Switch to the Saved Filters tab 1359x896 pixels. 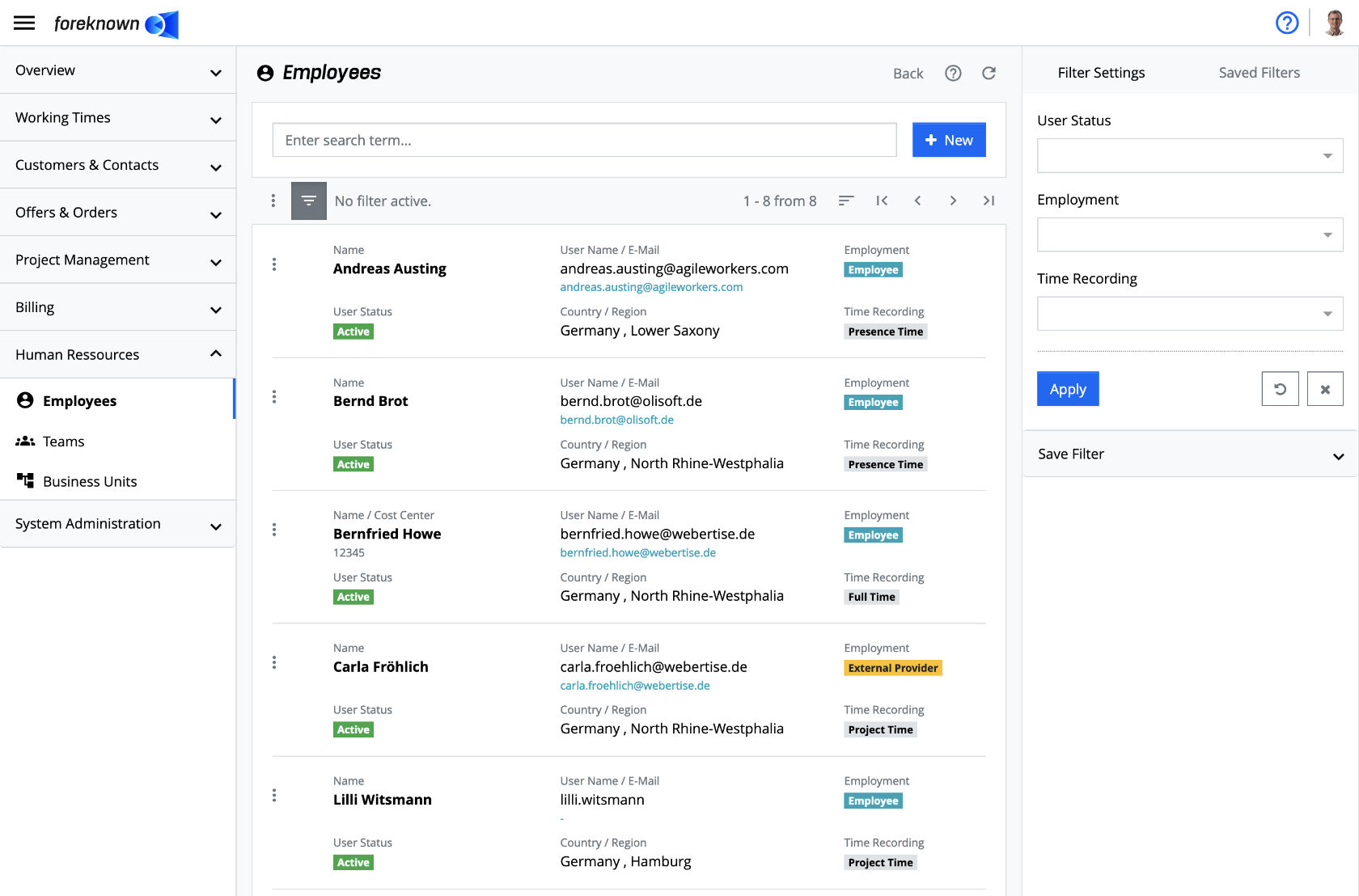[1259, 73]
